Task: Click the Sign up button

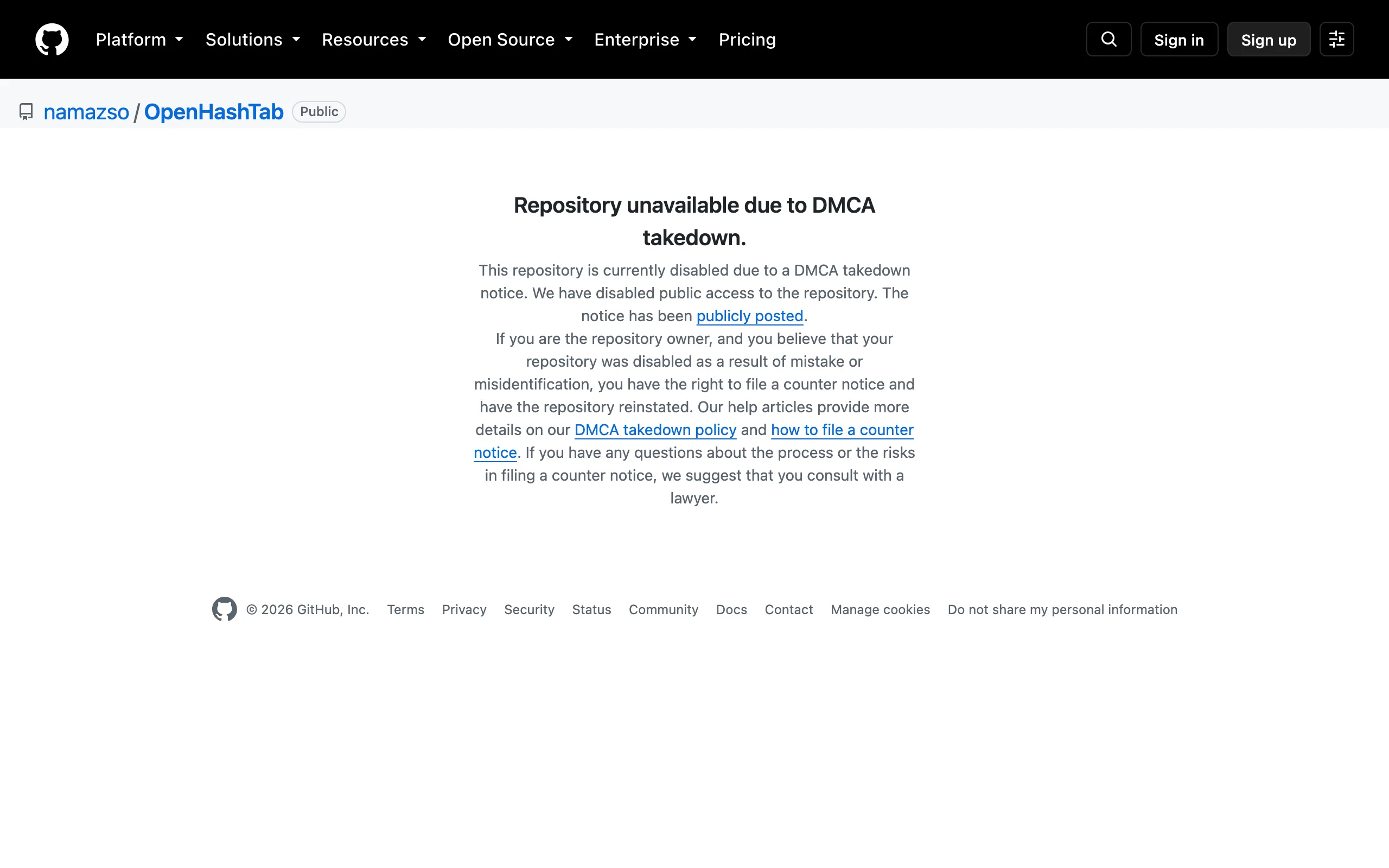Action: 1269,40
